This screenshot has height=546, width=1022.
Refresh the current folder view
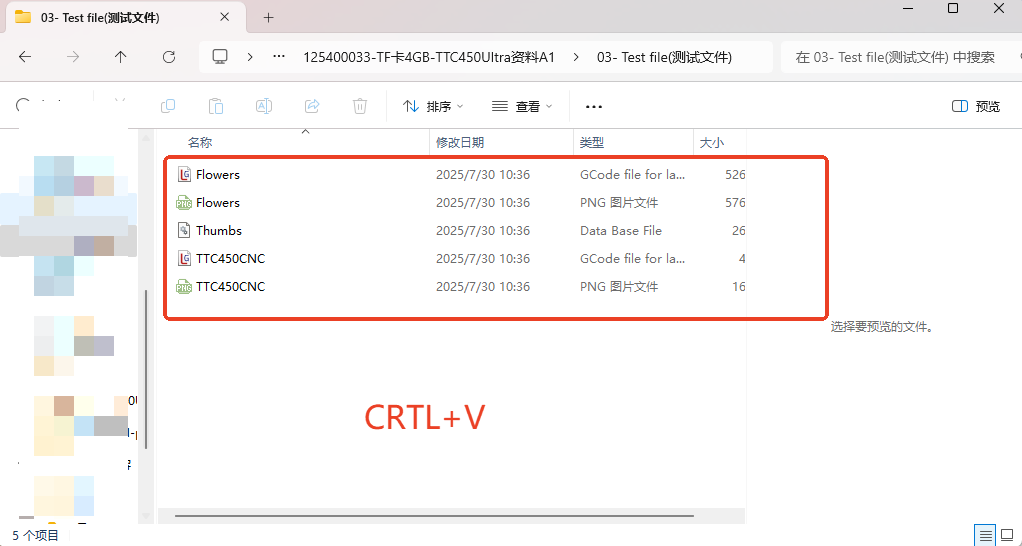pos(169,57)
